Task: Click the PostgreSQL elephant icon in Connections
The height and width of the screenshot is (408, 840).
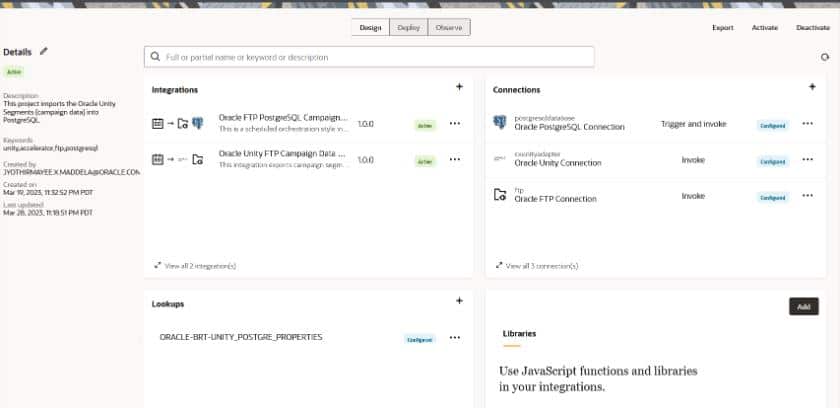Action: click(x=499, y=122)
